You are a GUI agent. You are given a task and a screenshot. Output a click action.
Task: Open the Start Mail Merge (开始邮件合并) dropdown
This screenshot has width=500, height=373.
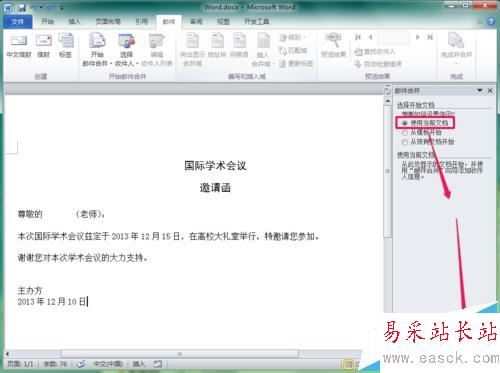[97, 49]
